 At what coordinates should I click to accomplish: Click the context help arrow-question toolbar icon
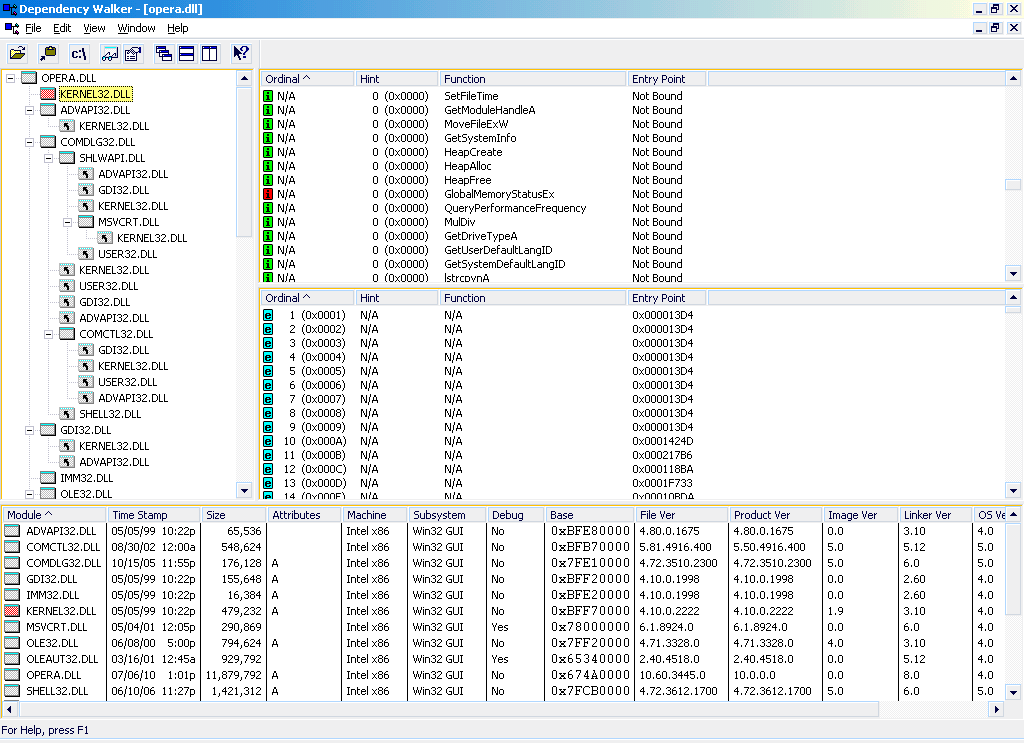240,54
